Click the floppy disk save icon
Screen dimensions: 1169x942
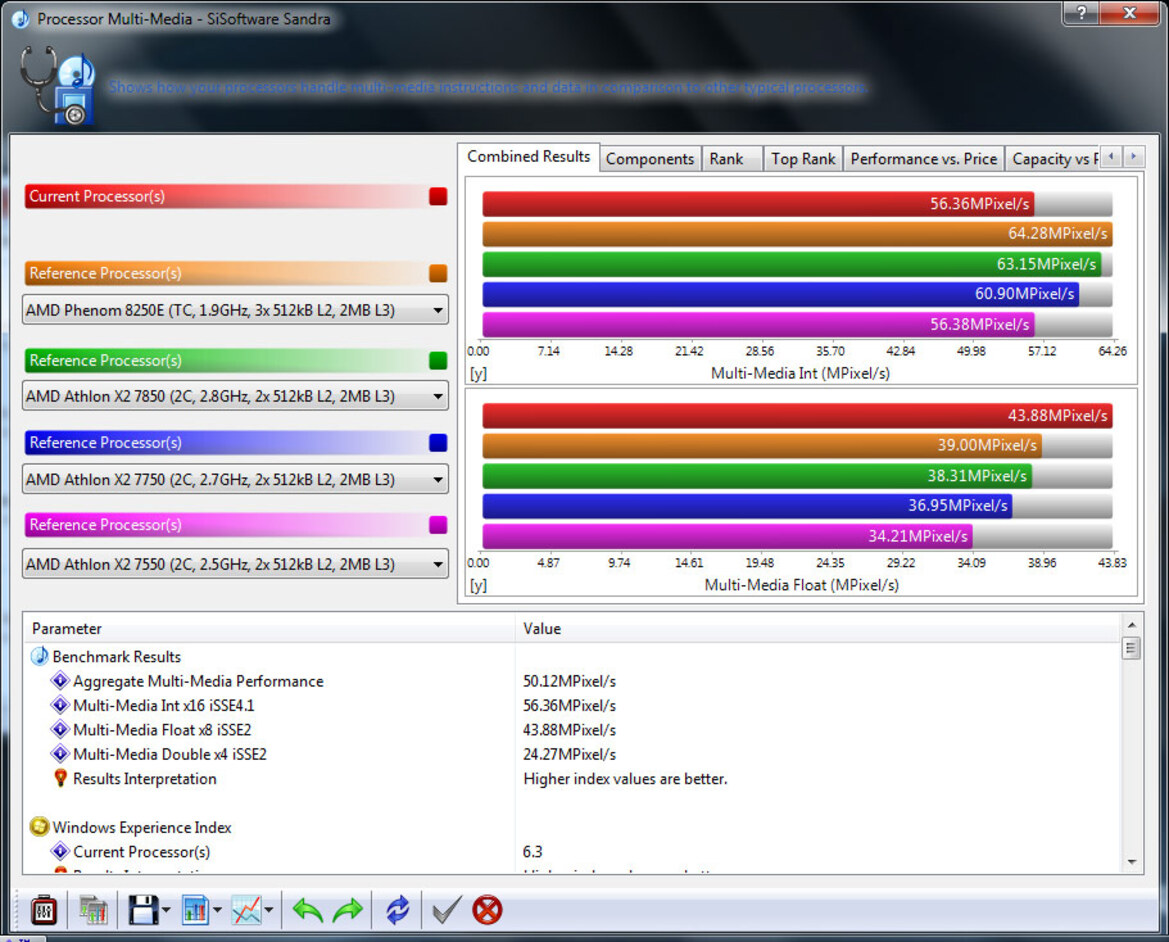(x=142, y=910)
